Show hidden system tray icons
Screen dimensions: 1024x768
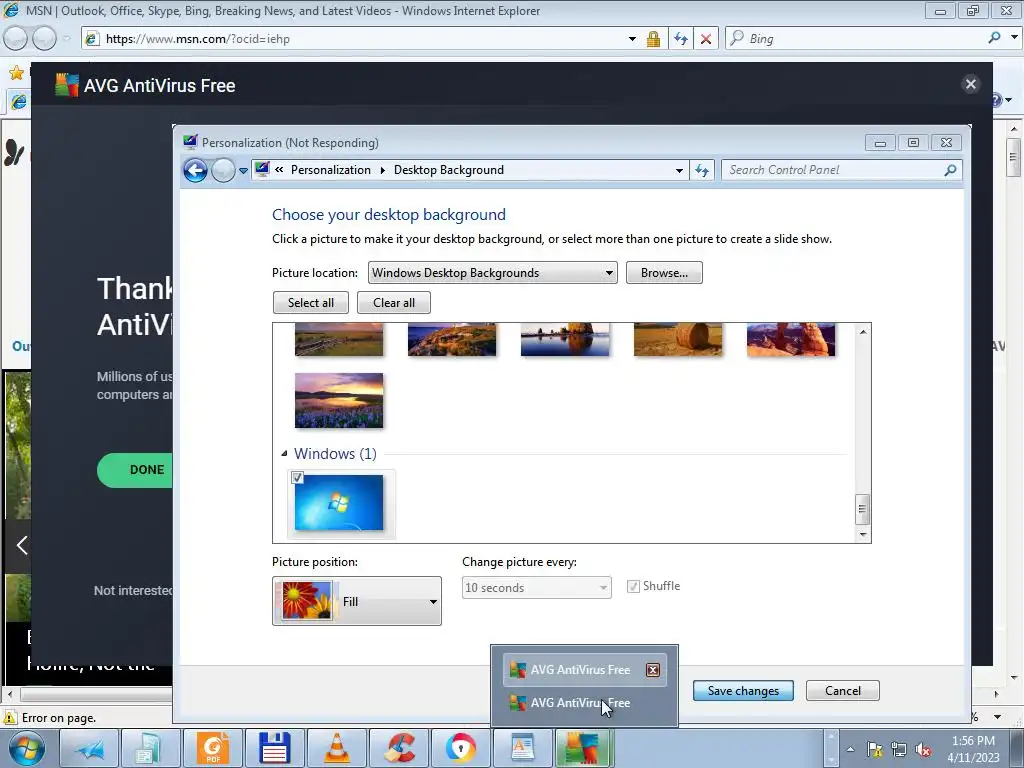pyautogui.click(x=850, y=749)
